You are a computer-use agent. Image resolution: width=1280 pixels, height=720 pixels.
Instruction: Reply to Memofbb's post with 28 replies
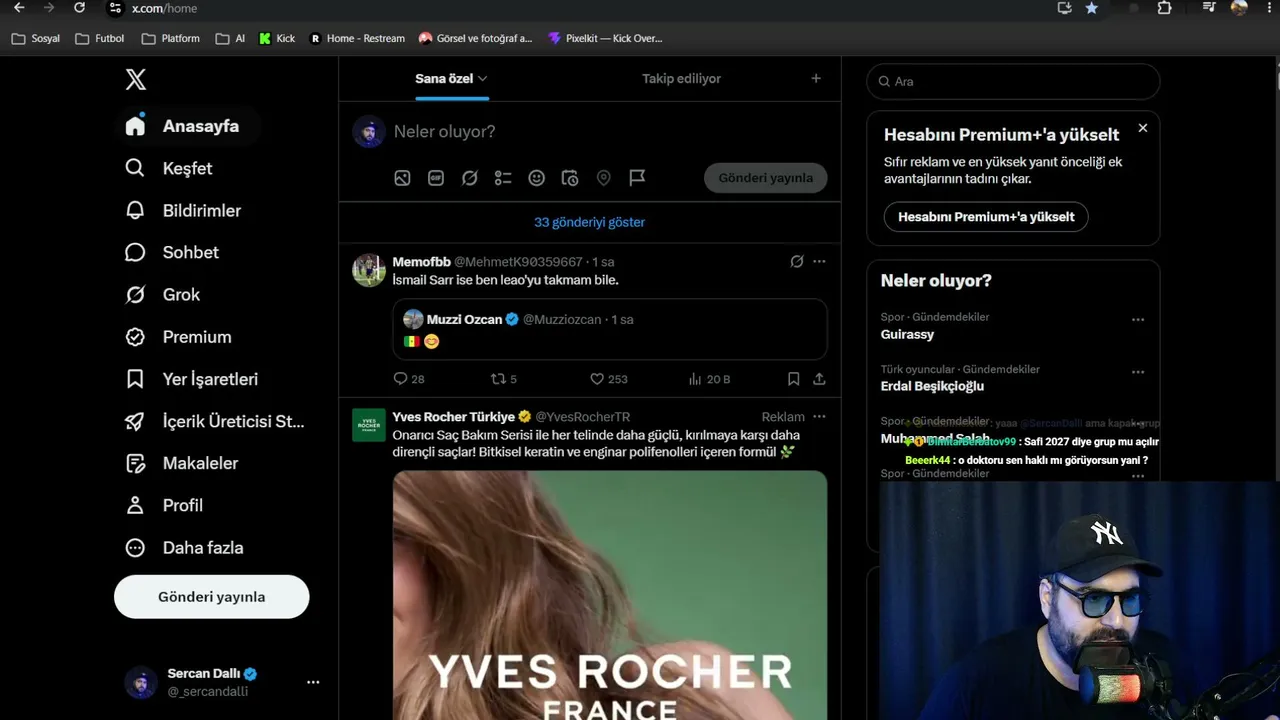409,379
